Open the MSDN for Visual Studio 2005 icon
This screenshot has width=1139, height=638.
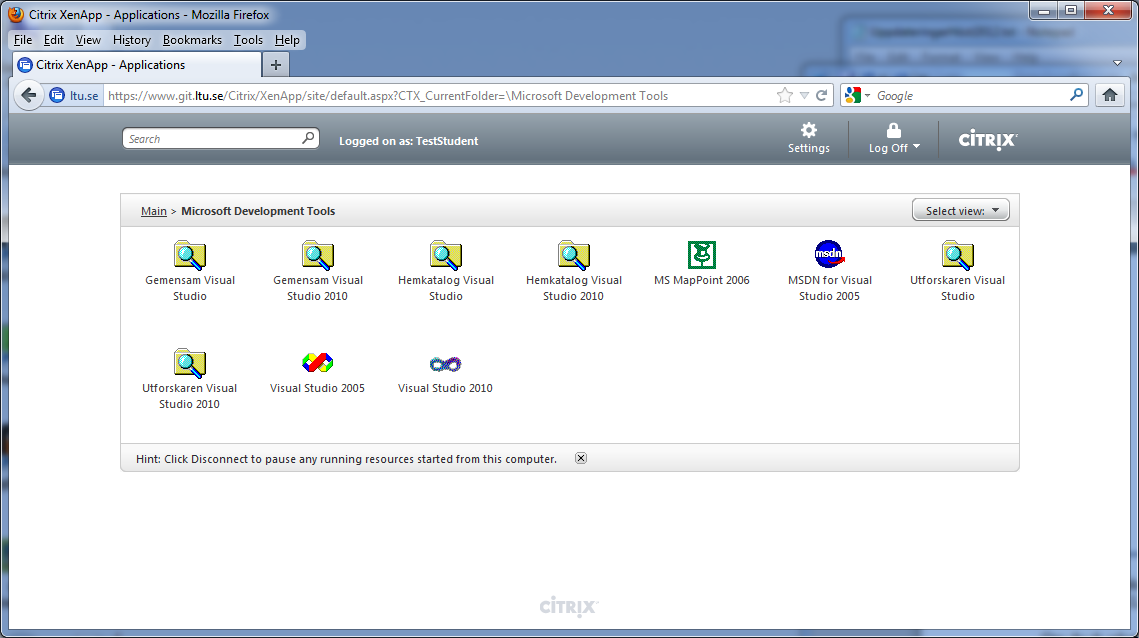(x=829, y=254)
